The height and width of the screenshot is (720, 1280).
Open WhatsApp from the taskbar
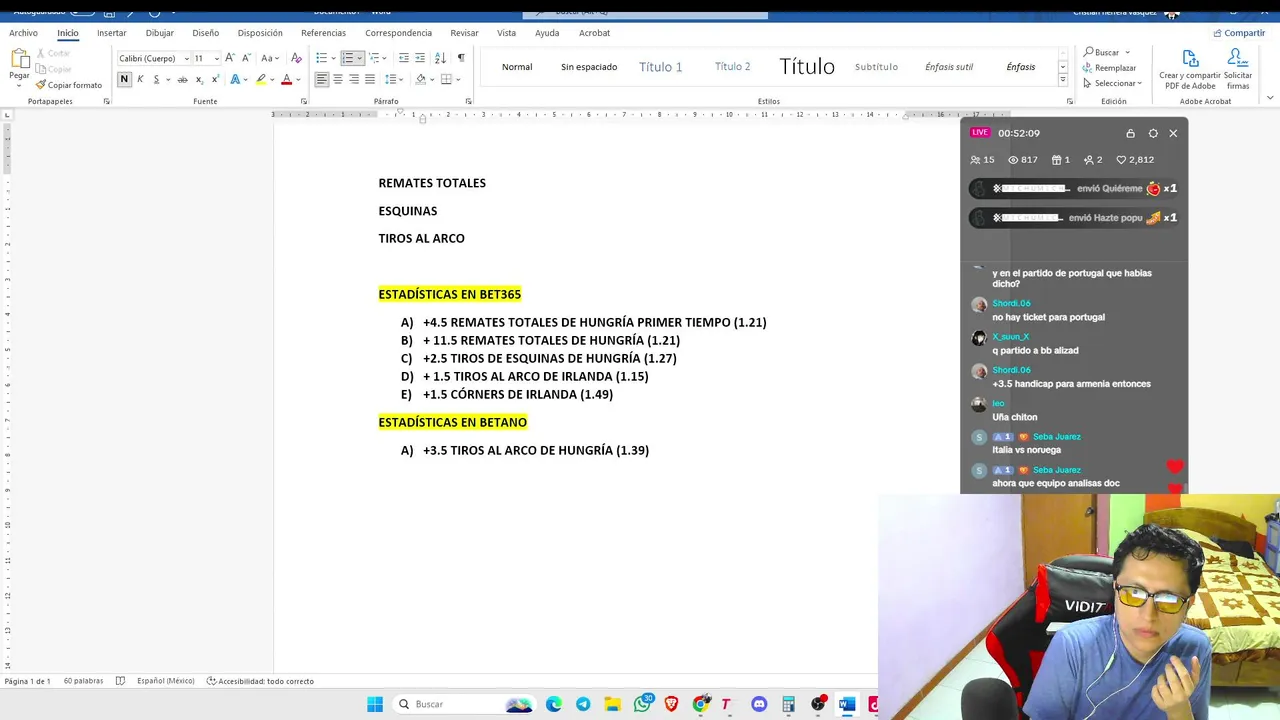pyautogui.click(x=642, y=704)
